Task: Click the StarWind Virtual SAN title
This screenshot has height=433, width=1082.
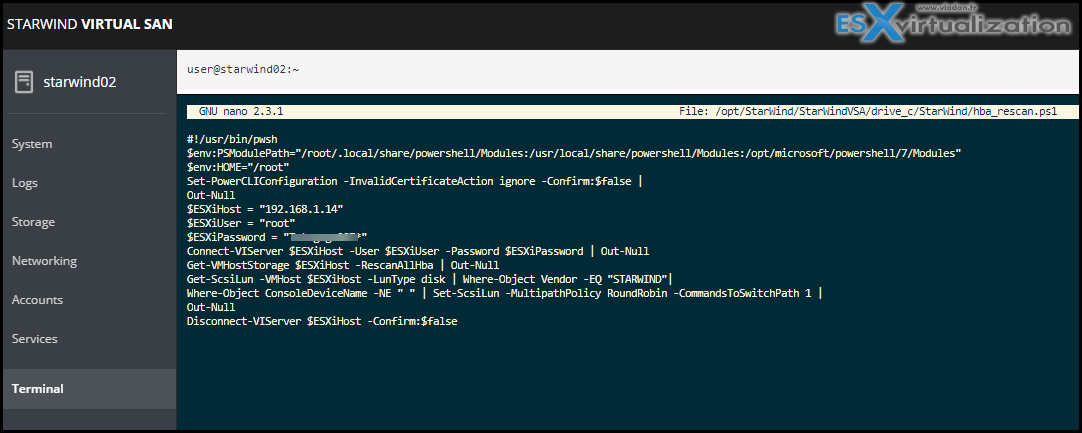Action: [90, 24]
